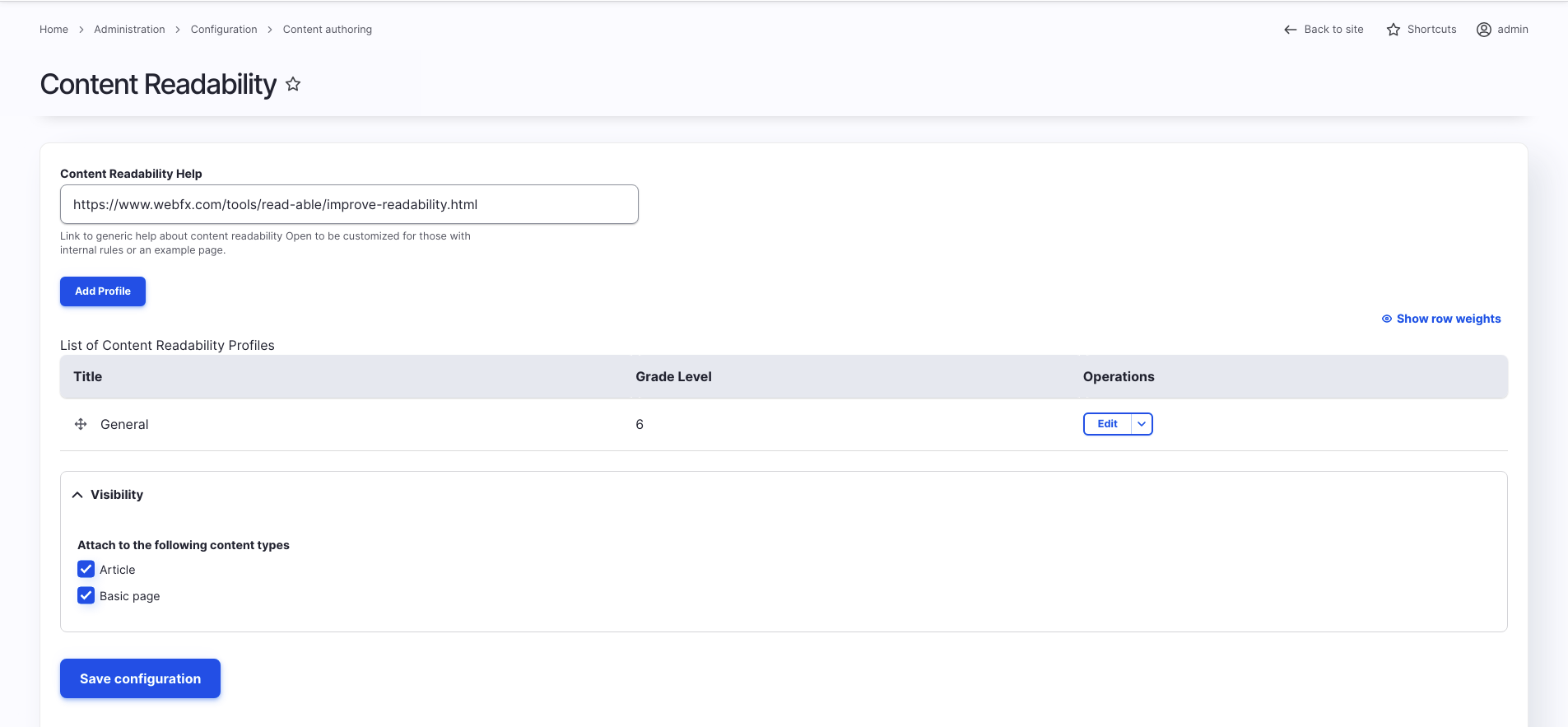This screenshot has height=727, width=1568.
Task: Open the Configuration breadcrumb link
Action: 224,30
